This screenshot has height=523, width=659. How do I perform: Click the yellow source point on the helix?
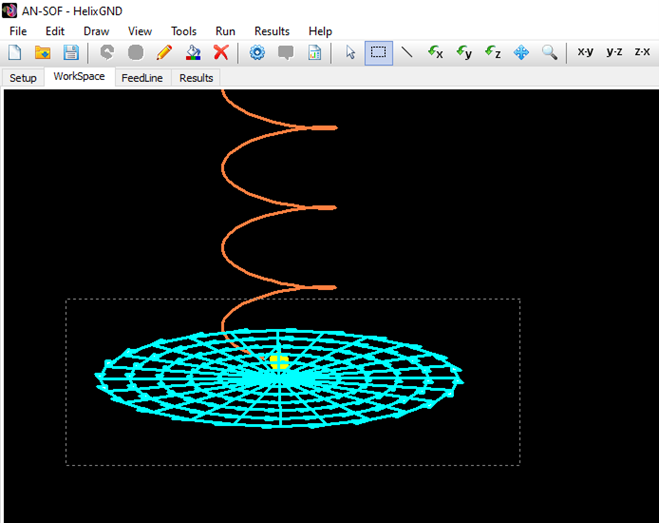[279, 362]
